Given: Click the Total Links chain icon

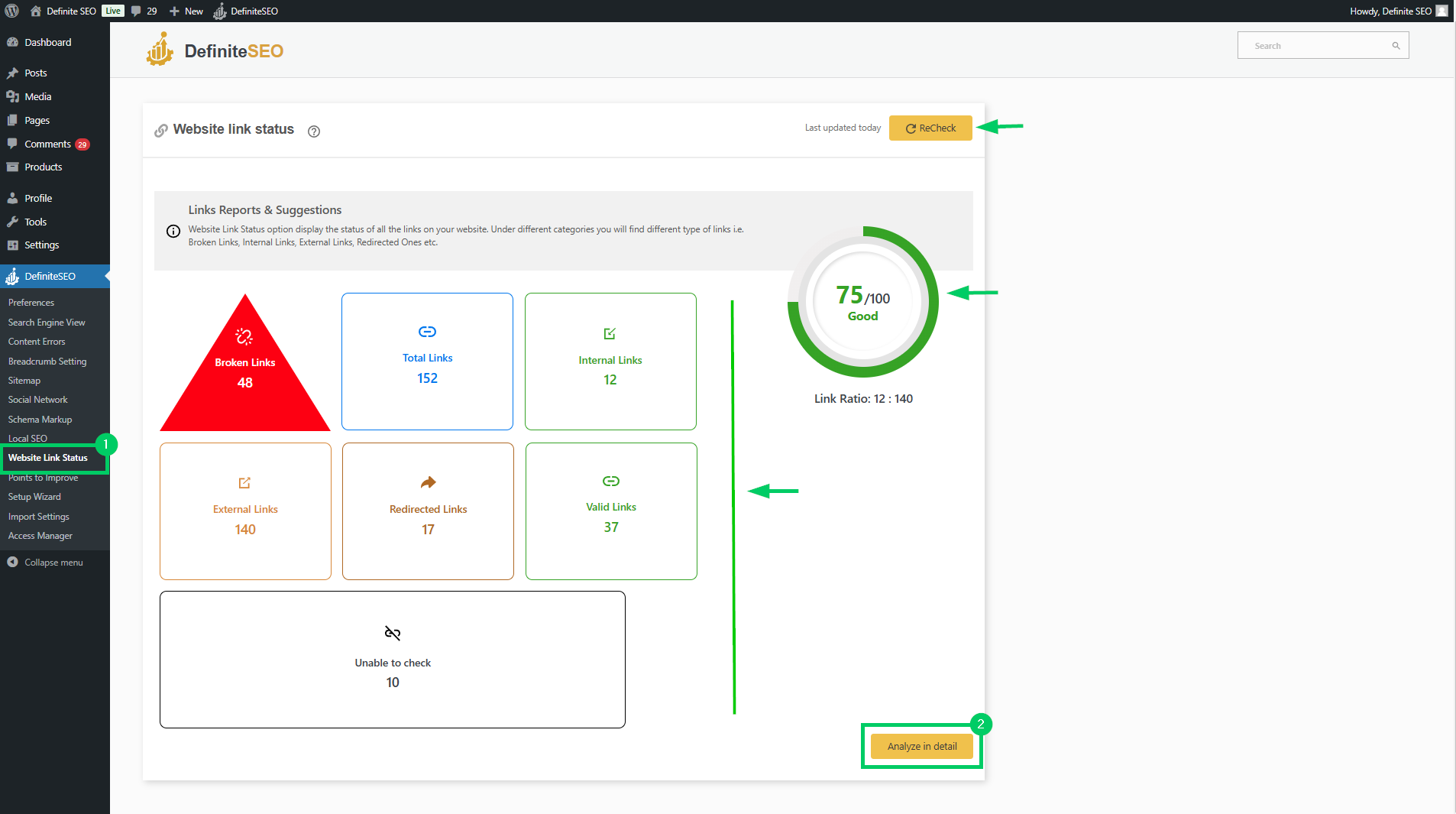Looking at the screenshot, I should pyautogui.click(x=427, y=332).
